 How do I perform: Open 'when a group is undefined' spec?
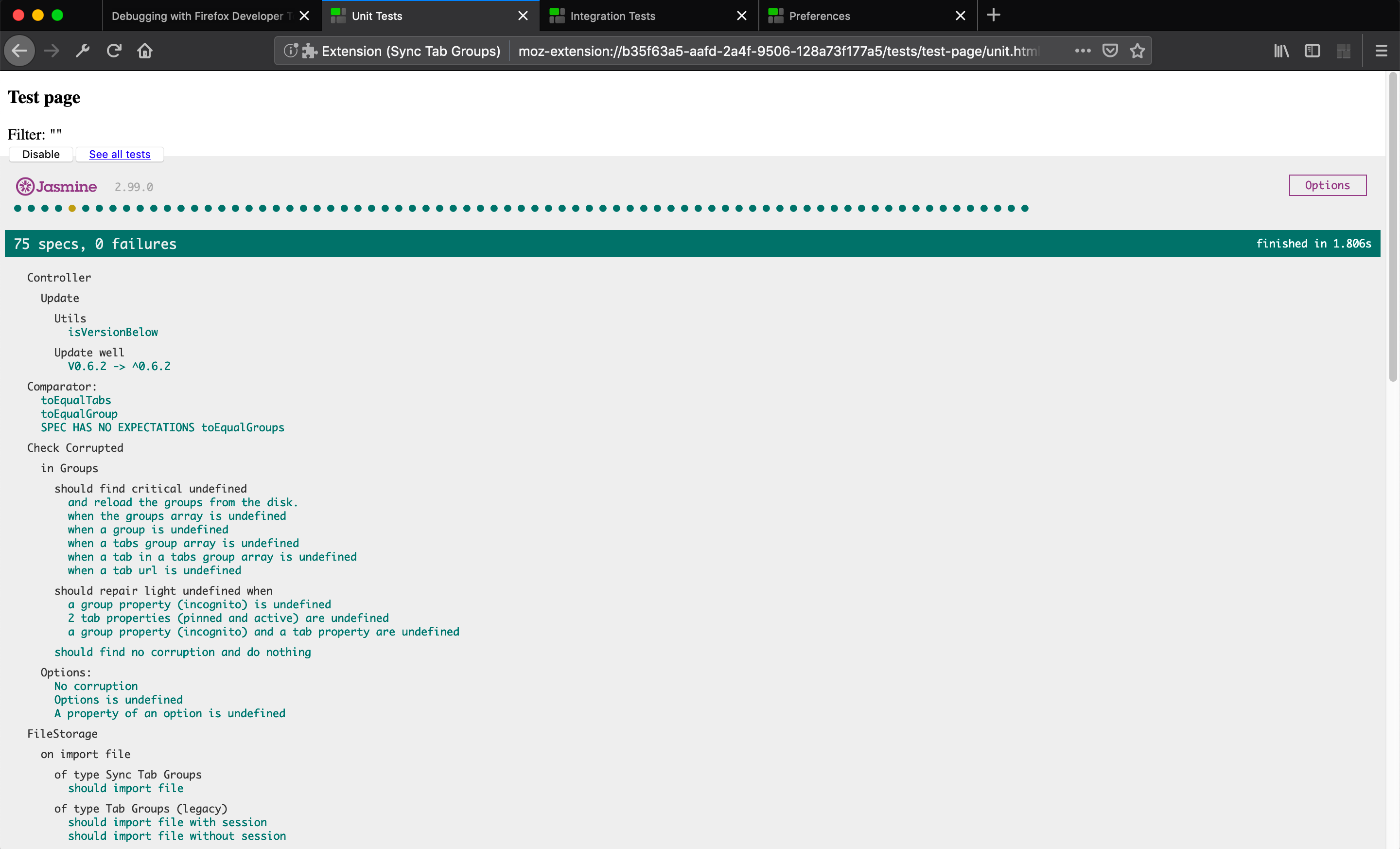point(148,530)
